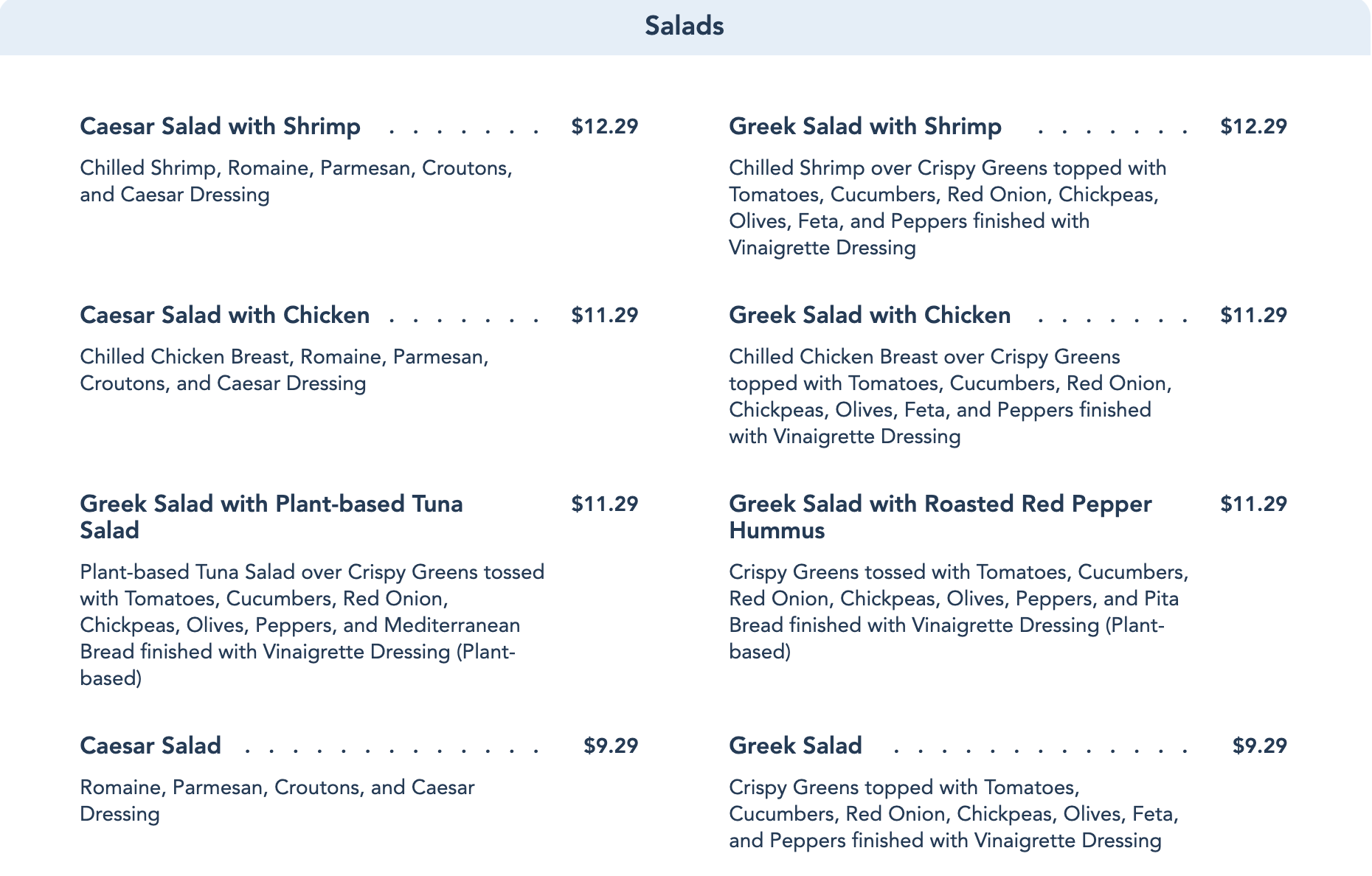The height and width of the screenshot is (876, 1372).
Task: Select the Chilled Chicken Breast over Crispy Greens description
Action: click(x=950, y=397)
